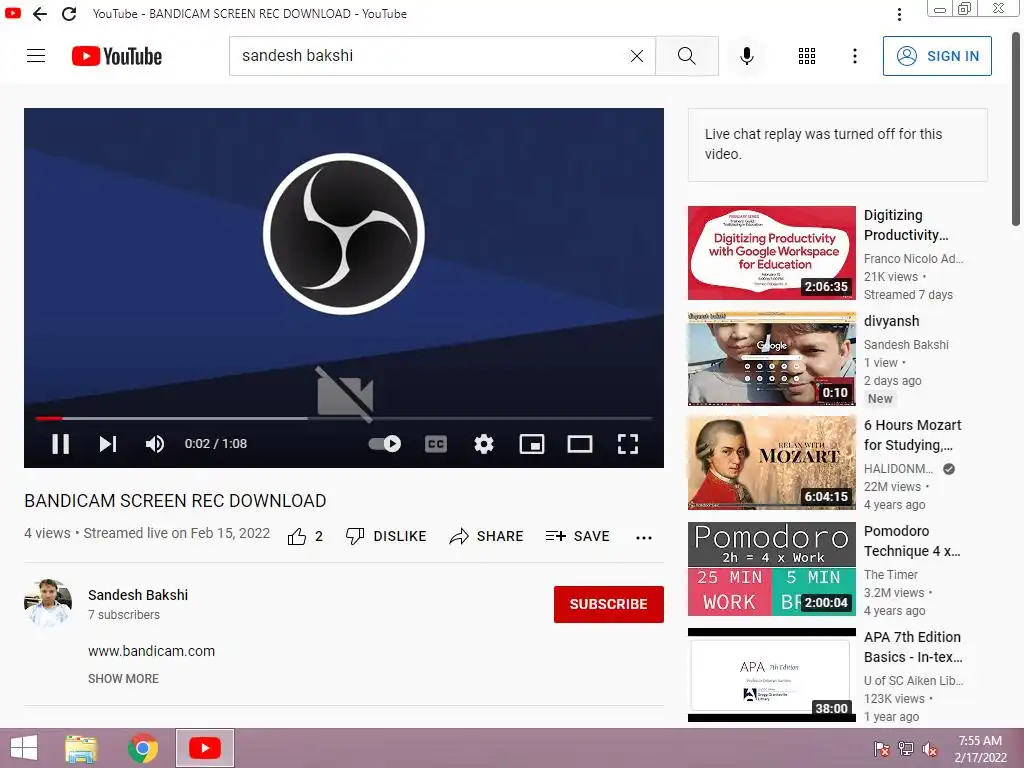This screenshot has height=768, width=1024.
Task: Open the YouTube hamburger guide menu
Action: tap(36, 56)
